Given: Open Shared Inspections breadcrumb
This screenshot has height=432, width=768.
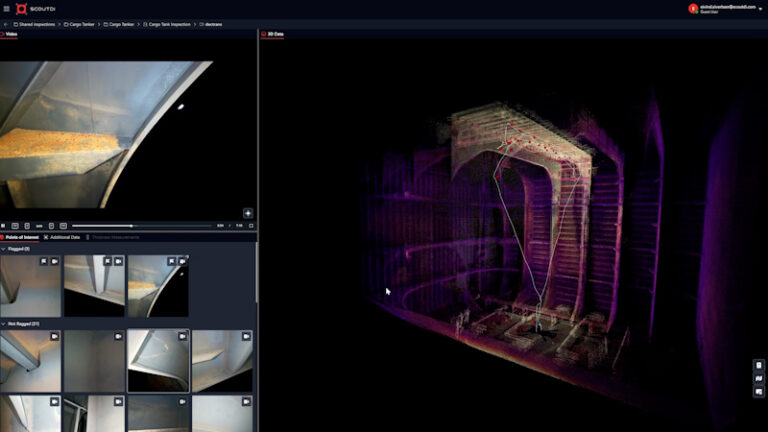Looking at the screenshot, I should point(34,24).
